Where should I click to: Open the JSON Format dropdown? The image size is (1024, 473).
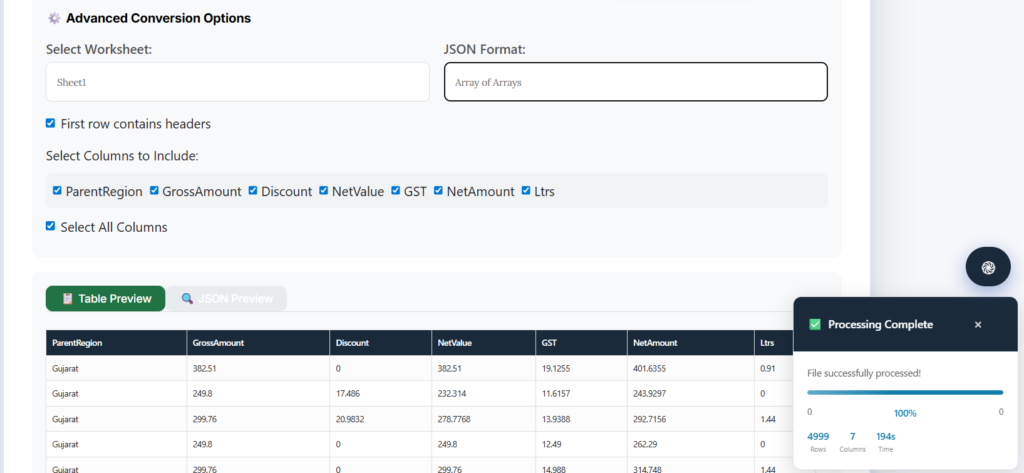tap(636, 82)
